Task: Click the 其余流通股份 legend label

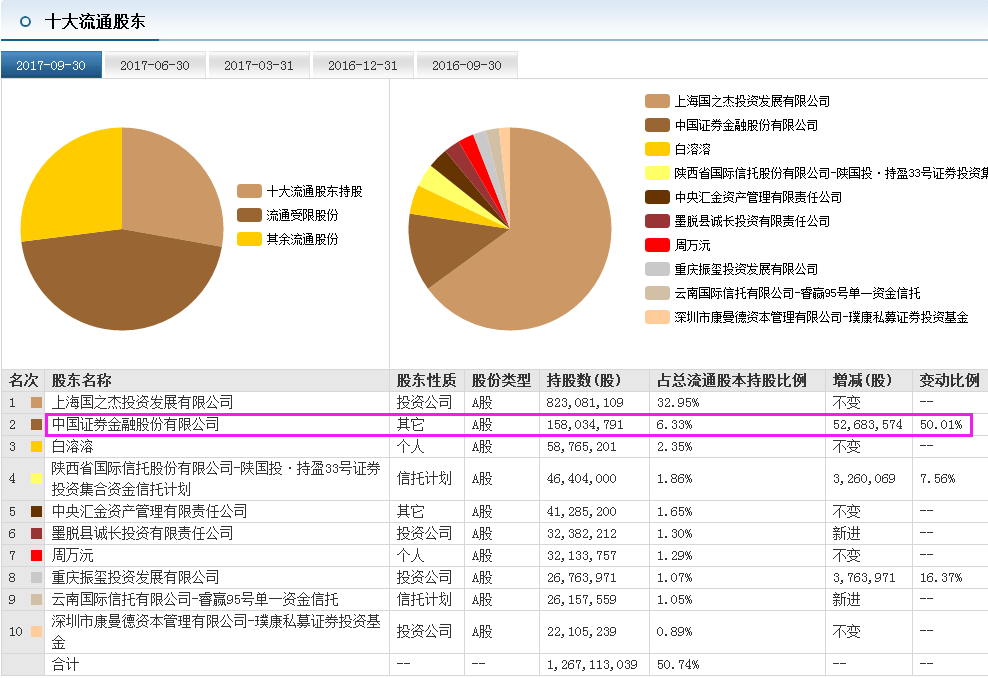Action: point(302,239)
